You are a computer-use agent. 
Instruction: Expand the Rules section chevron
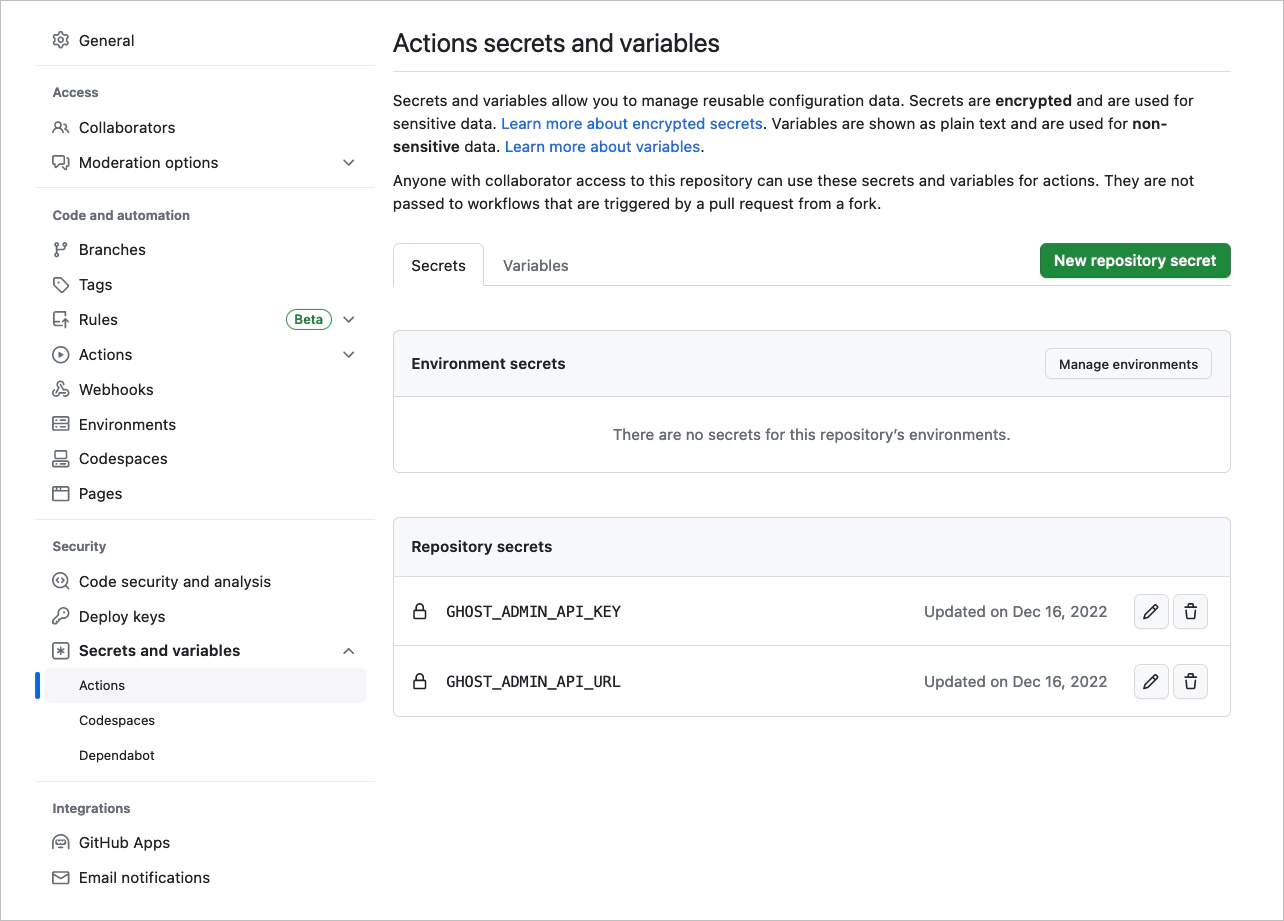click(x=348, y=320)
